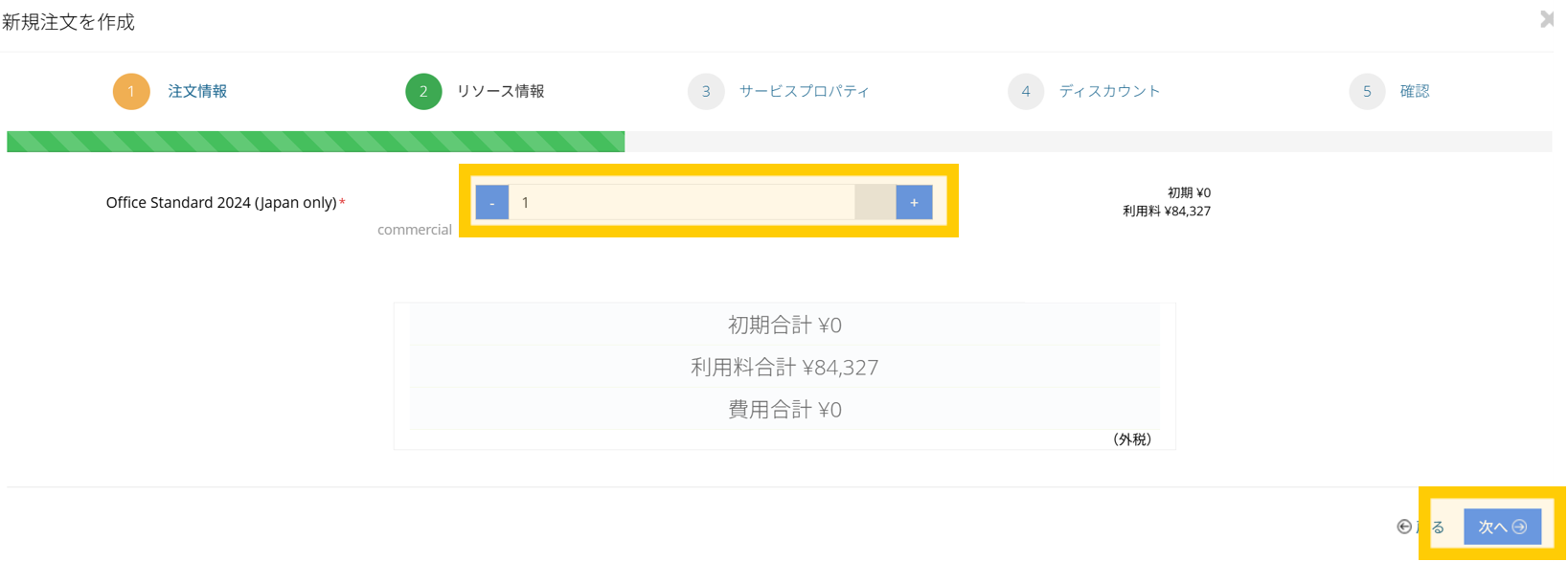Close the new order dialog
1568x562 pixels.
[1547, 19]
